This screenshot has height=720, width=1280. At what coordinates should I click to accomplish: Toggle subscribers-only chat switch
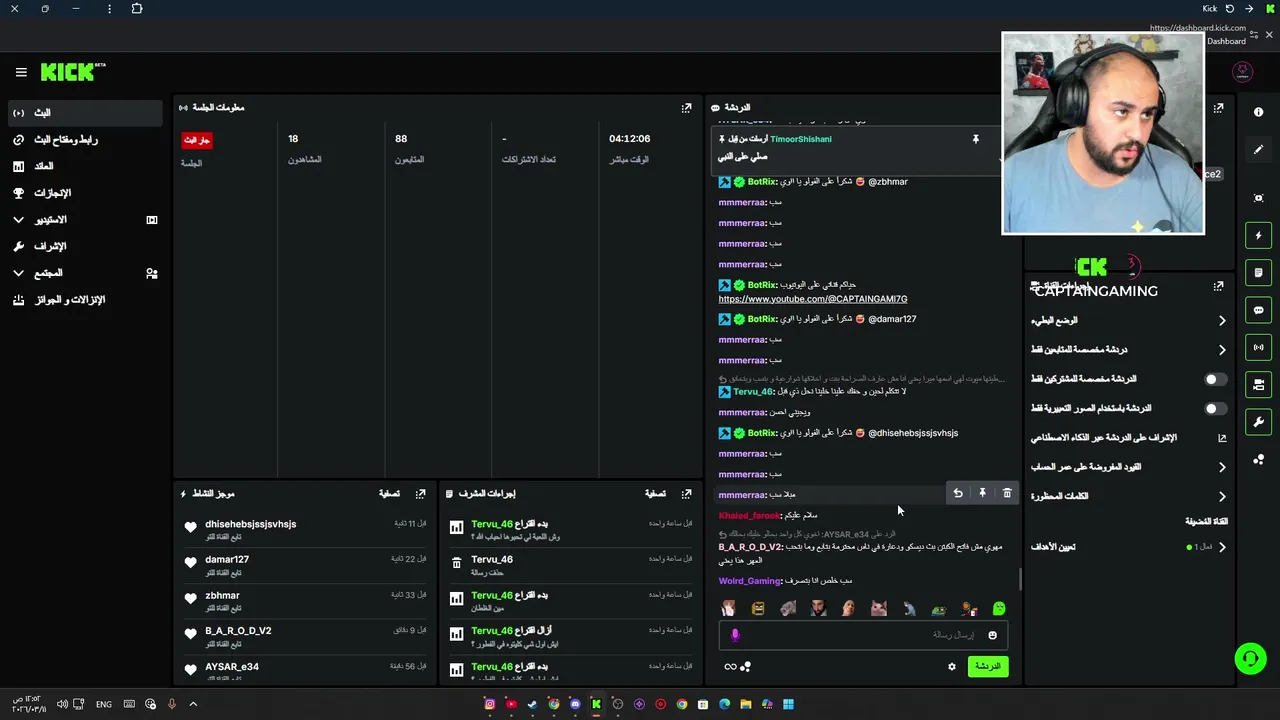click(x=1214, y=380)
